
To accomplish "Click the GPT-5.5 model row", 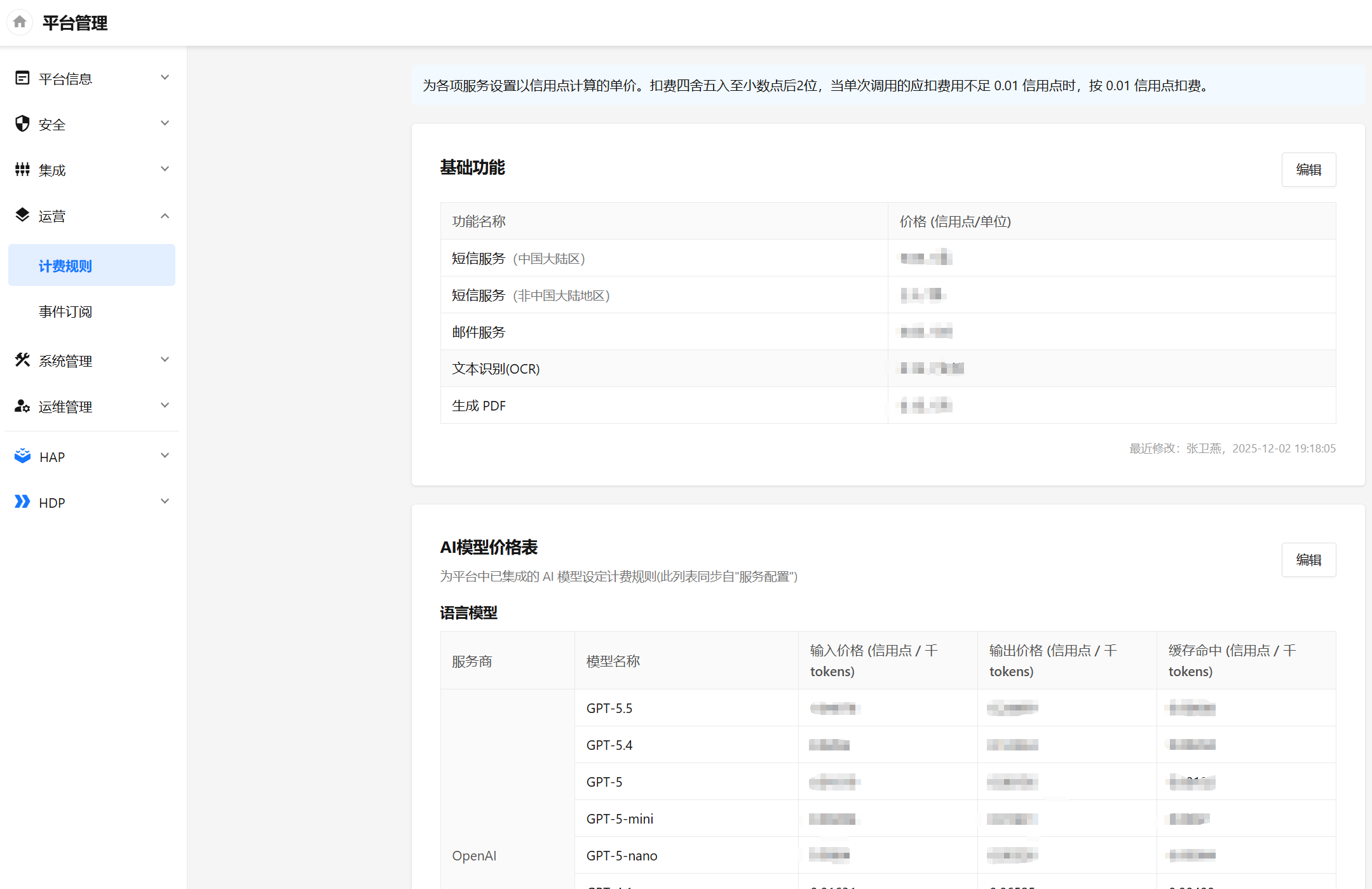I will click(955, 708).
